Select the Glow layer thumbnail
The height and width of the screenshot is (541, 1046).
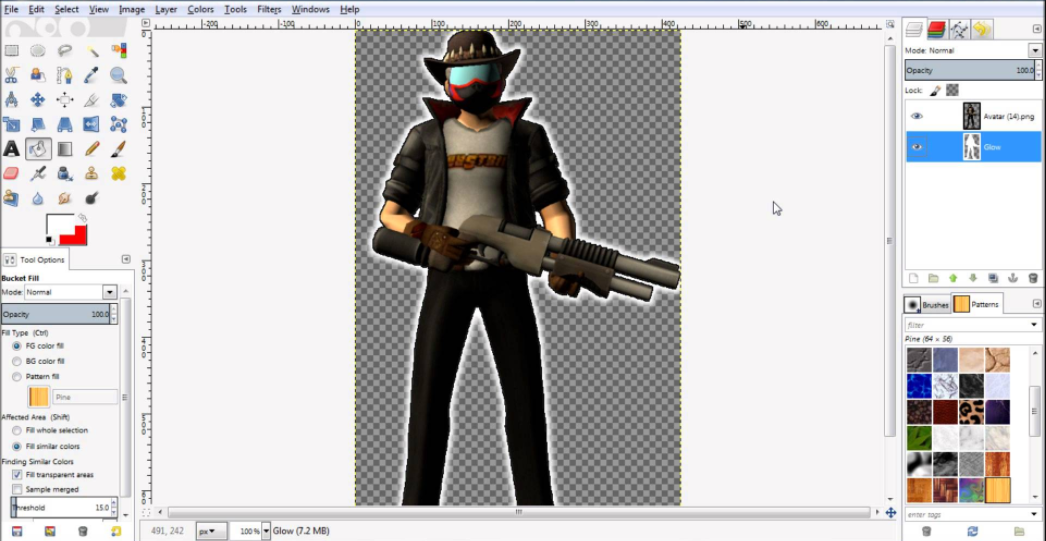(971, 147)
